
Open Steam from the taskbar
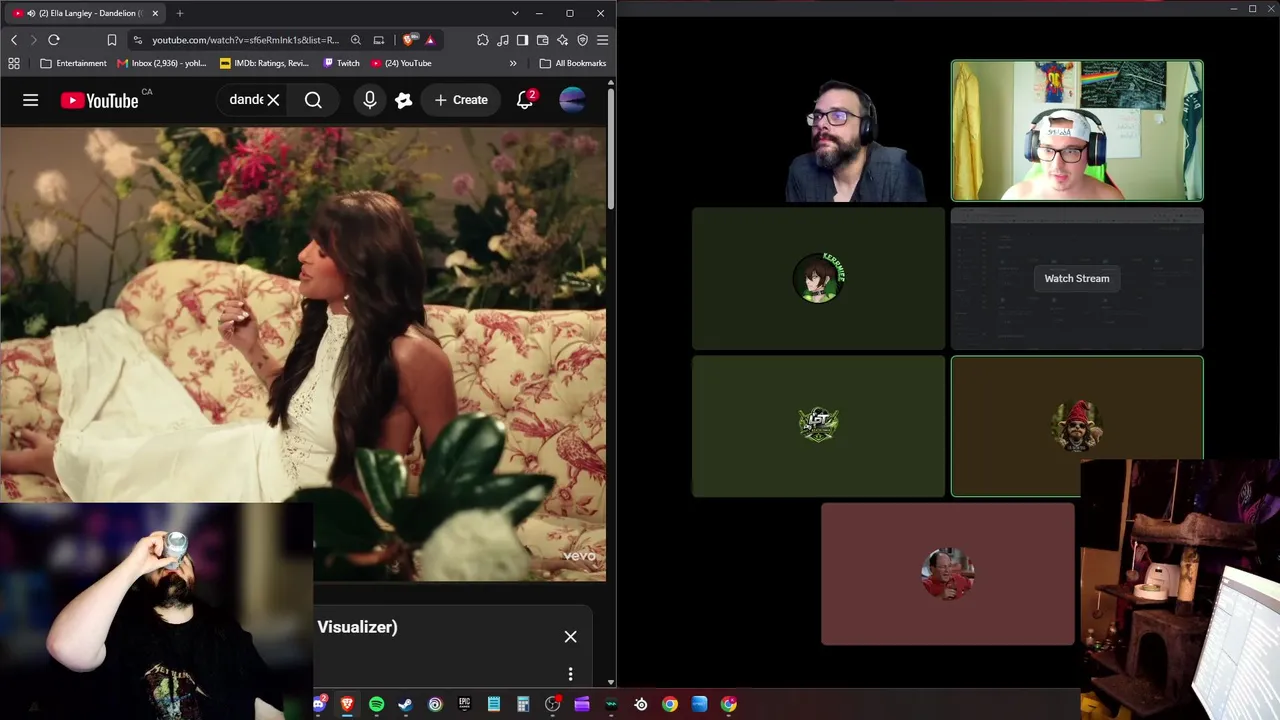pyautogui.click(x=405, y=704)
